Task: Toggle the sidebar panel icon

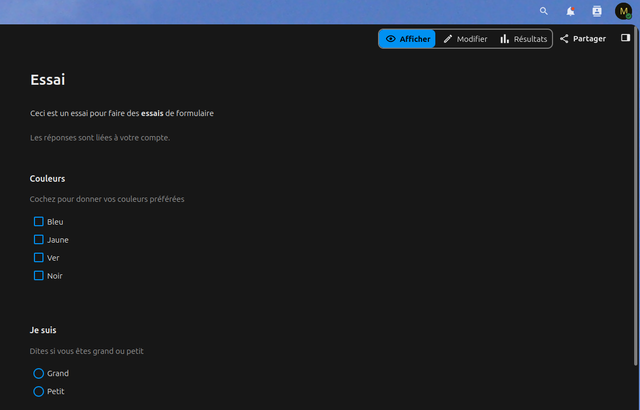Action: [x=625, y=38]
